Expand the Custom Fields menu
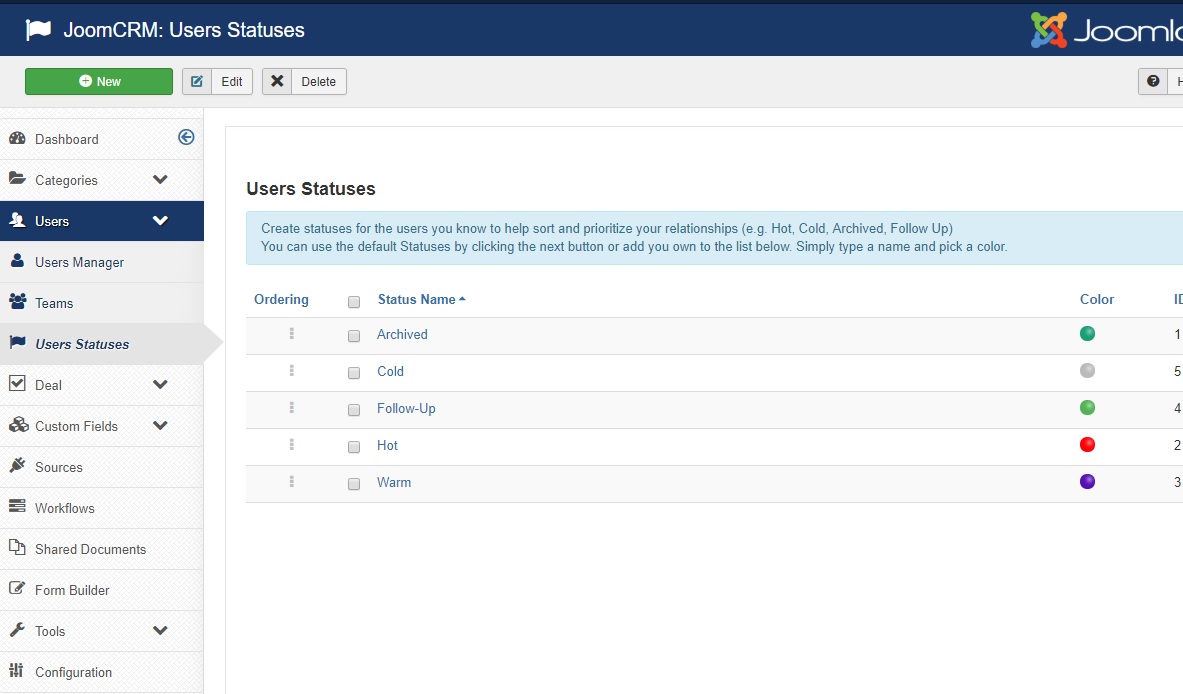 (x=159, y=425)
